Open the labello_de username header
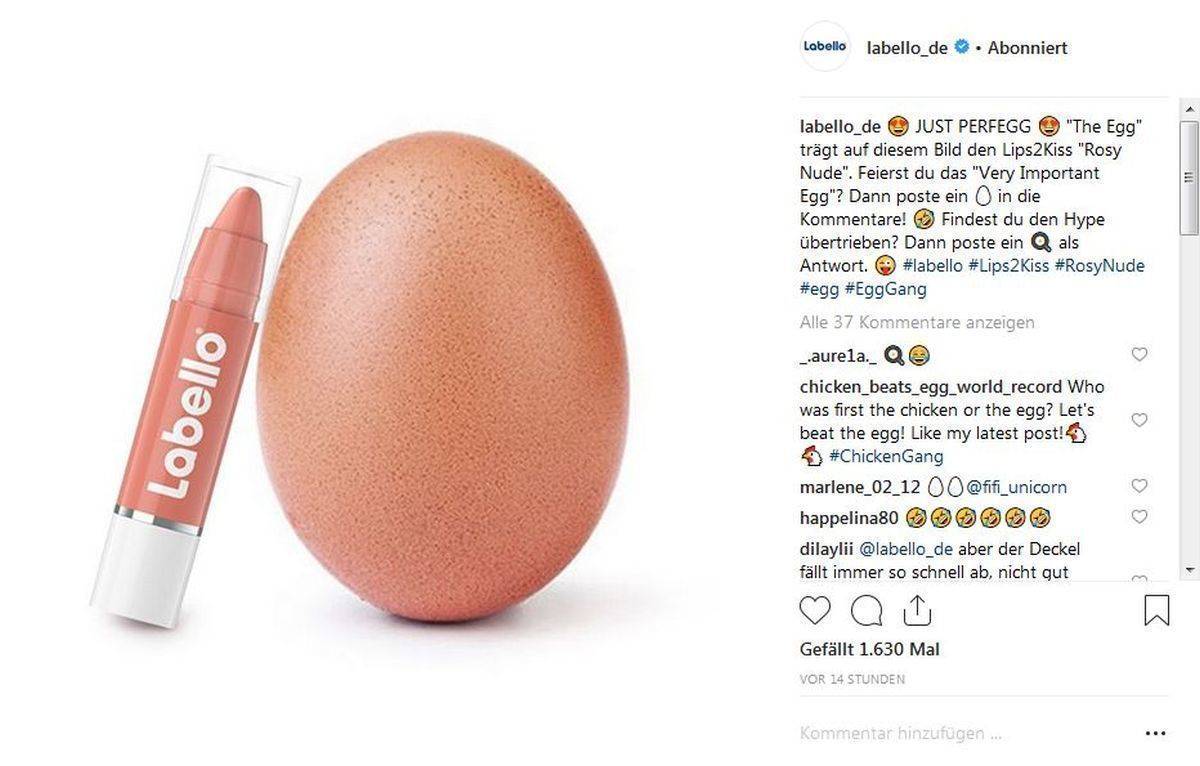 pos(907,46)
